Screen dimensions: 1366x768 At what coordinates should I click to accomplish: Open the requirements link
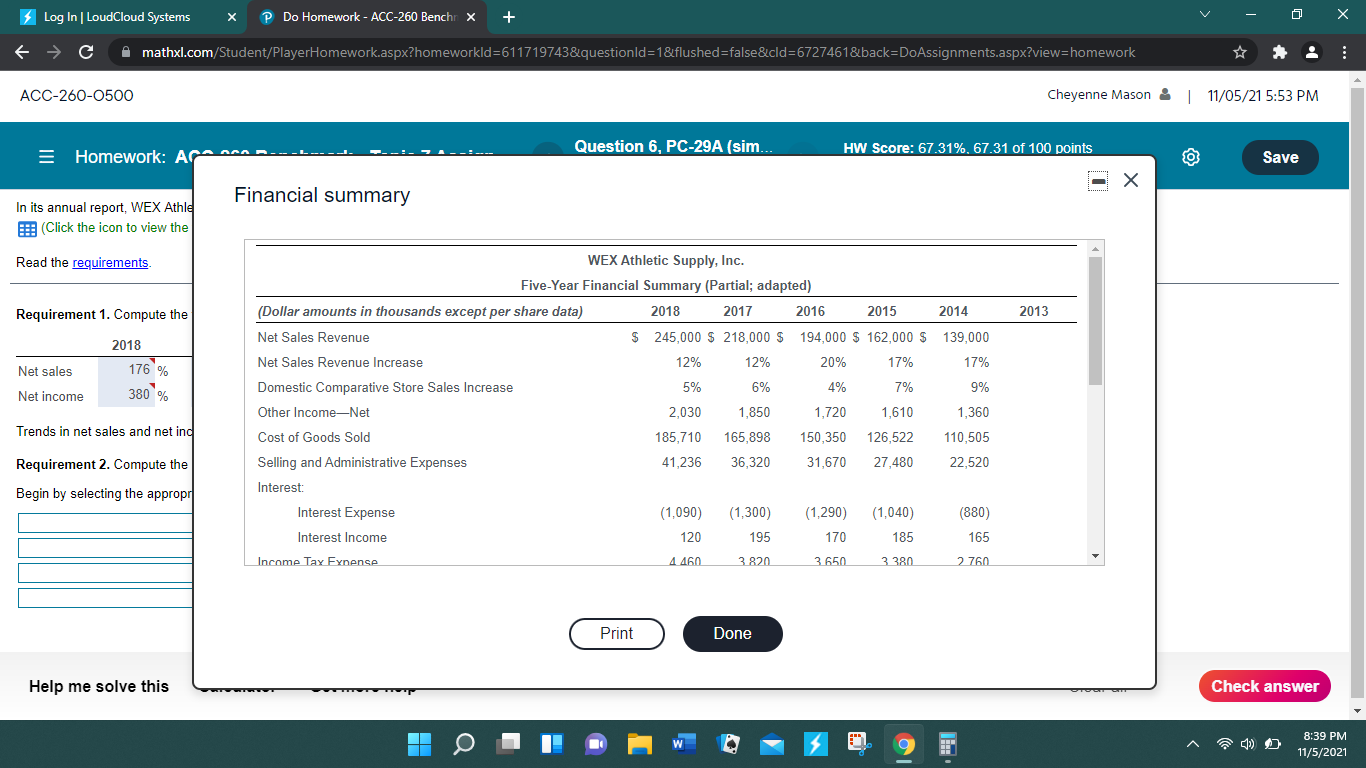click(110, 262)
